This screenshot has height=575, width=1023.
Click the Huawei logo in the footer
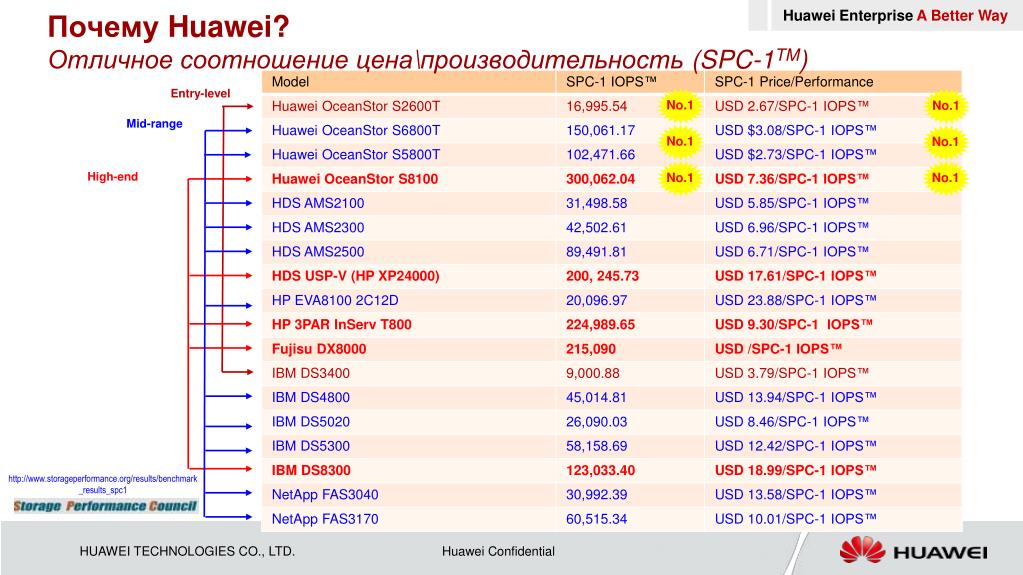[913, 551]
